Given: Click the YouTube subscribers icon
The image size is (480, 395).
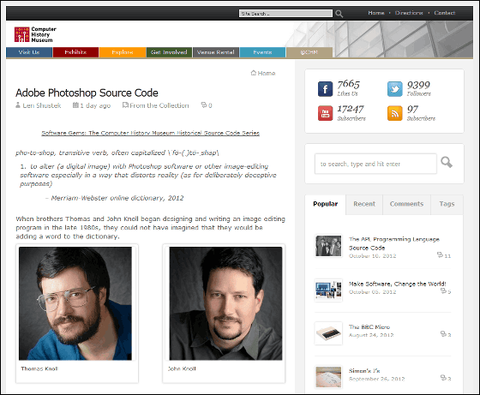Looking at the screenshot, I should pos(325,113).
